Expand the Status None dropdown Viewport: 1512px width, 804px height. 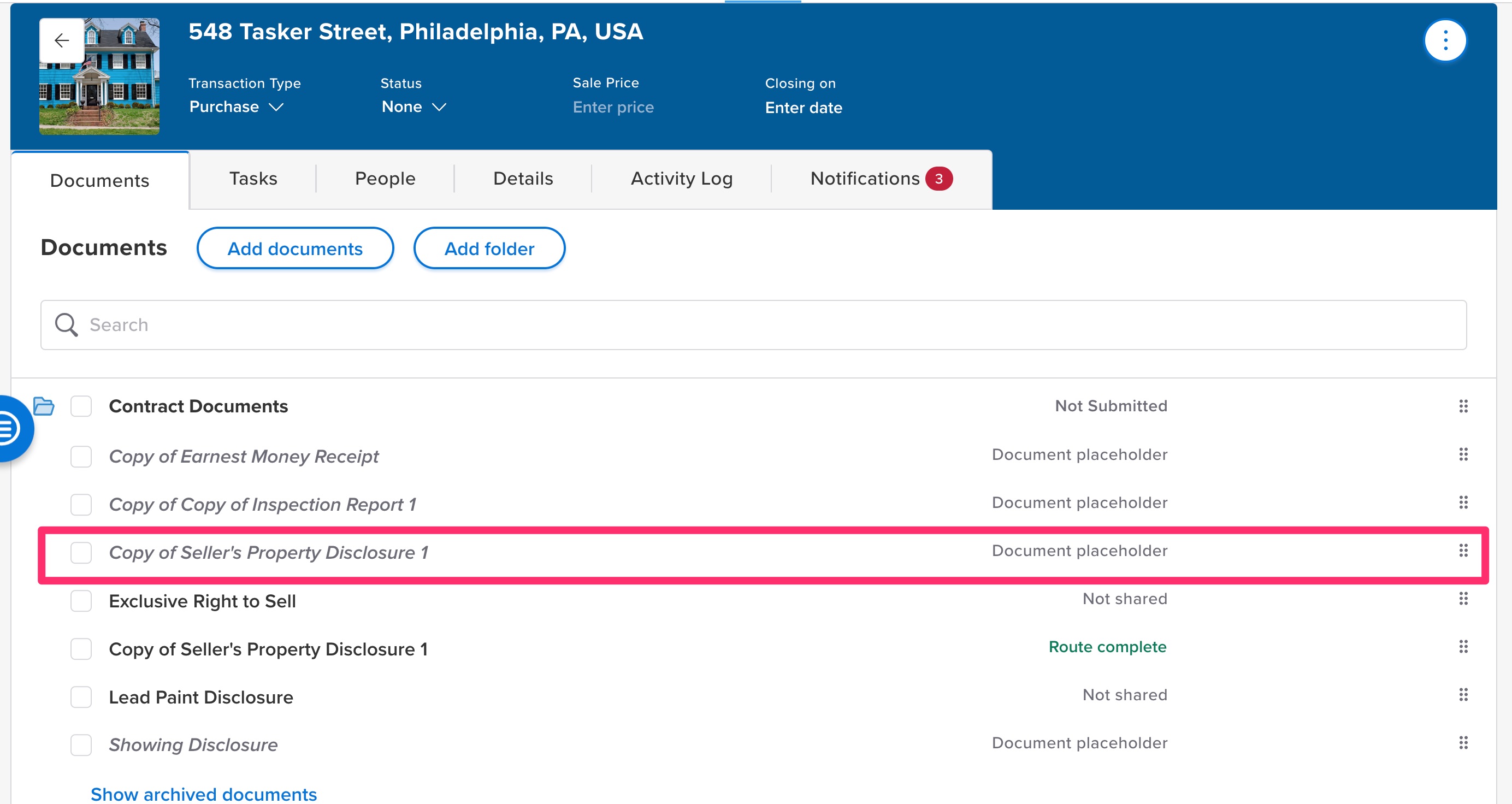pyautogui.click(x=413, y=107)
